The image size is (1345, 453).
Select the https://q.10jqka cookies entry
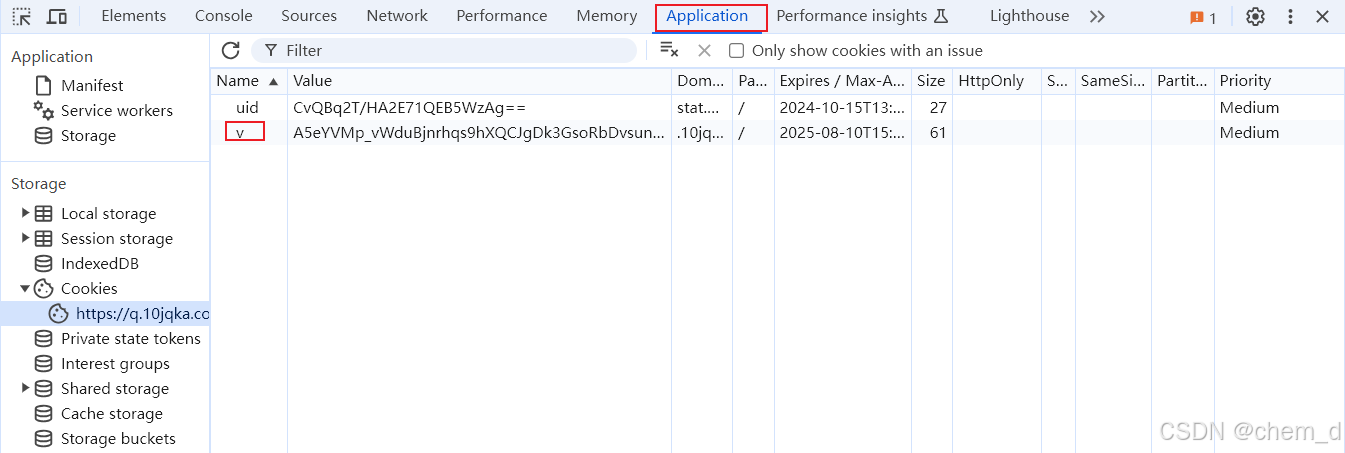[142, 313]
